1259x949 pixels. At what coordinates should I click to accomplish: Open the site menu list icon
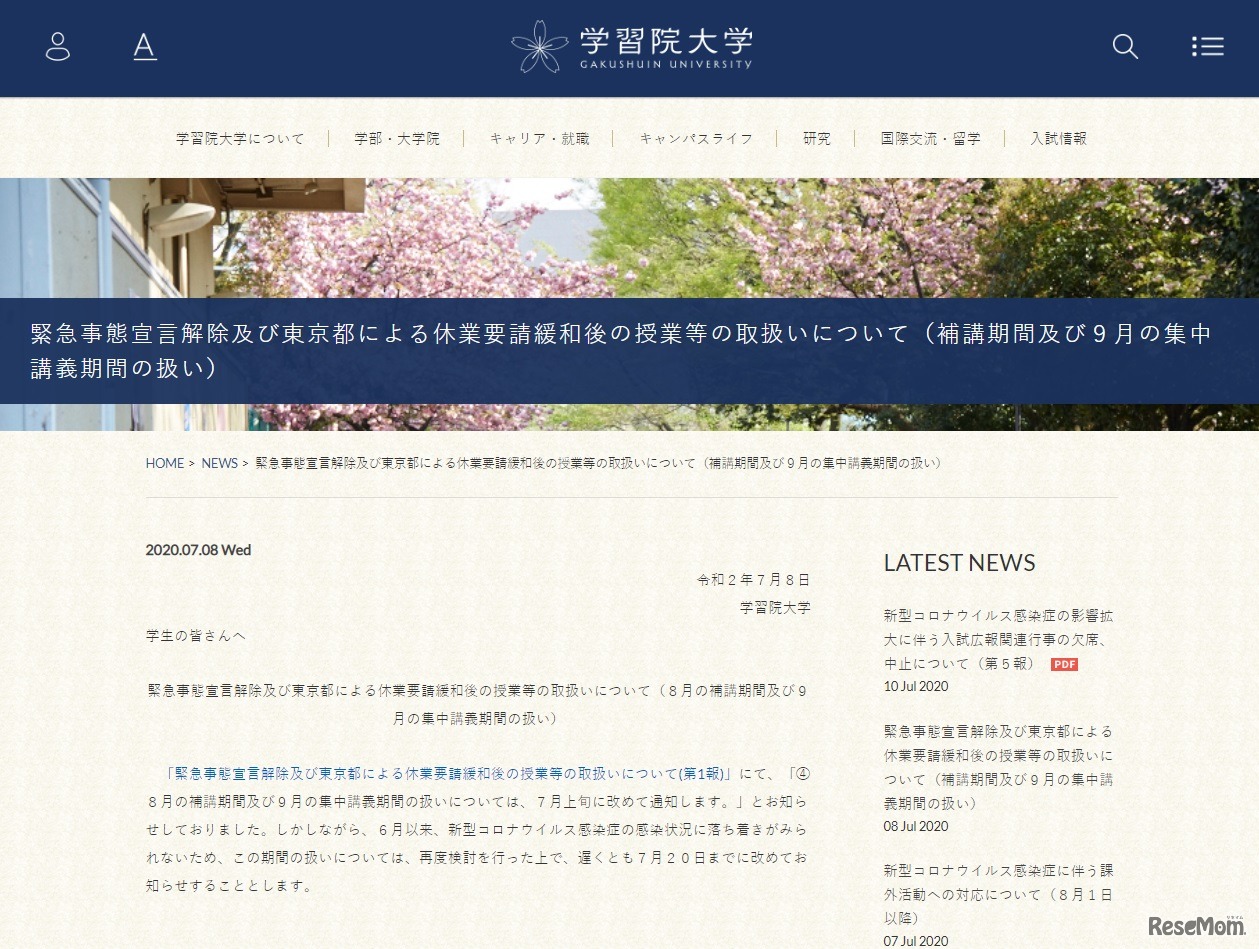click(1207, 46)
